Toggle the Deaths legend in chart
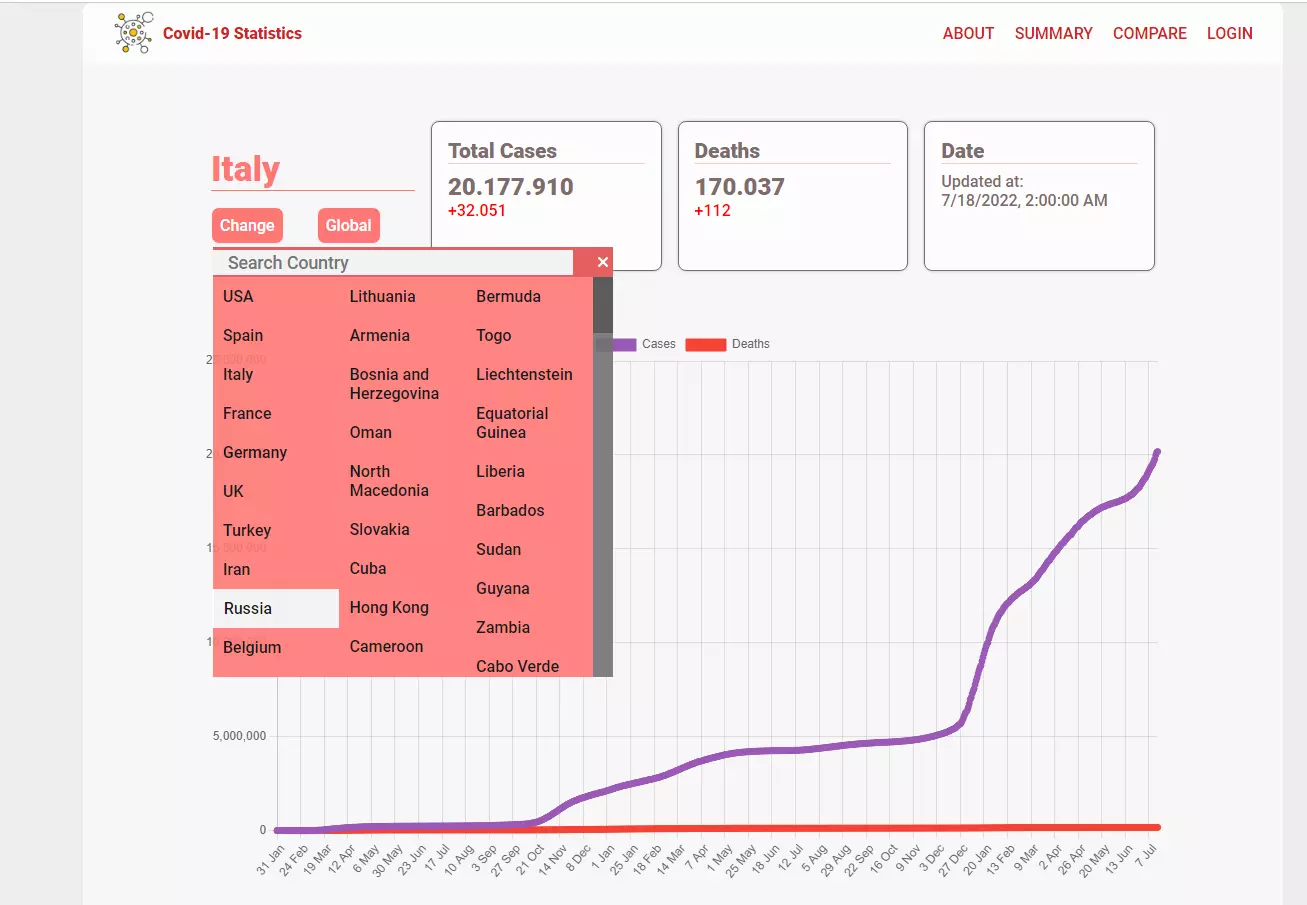The height and width of the screenshot is (905, 1307). [750, 344]
